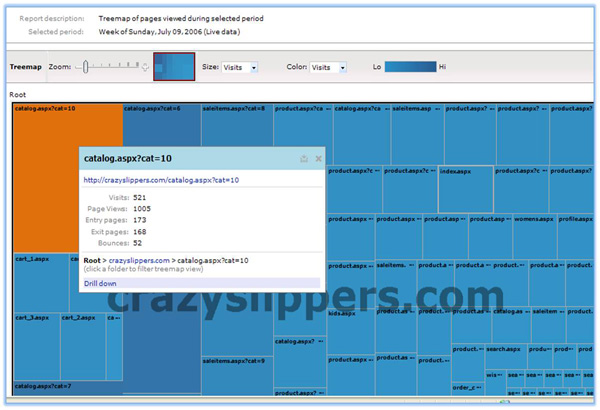Click the Report description treemap text
The width and height of the screenshot is (600, 410).
181,18
